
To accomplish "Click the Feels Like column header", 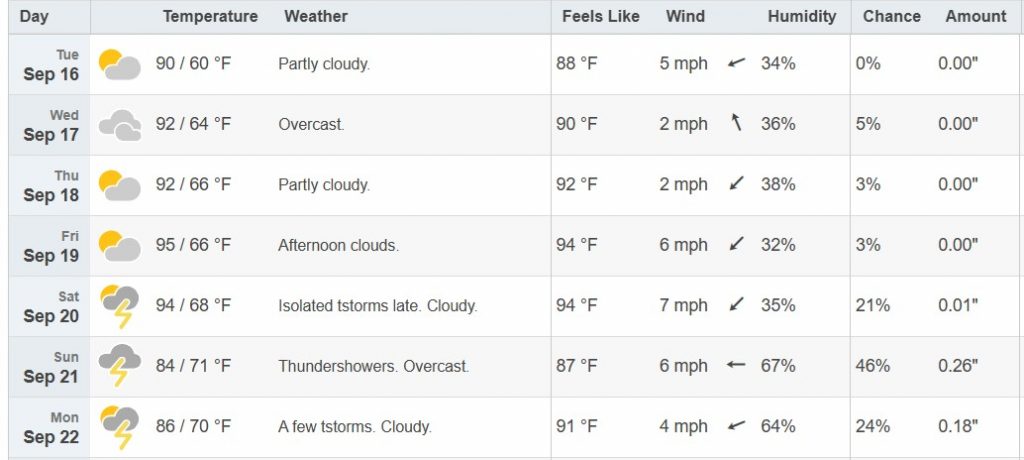I will pos(601,16).
